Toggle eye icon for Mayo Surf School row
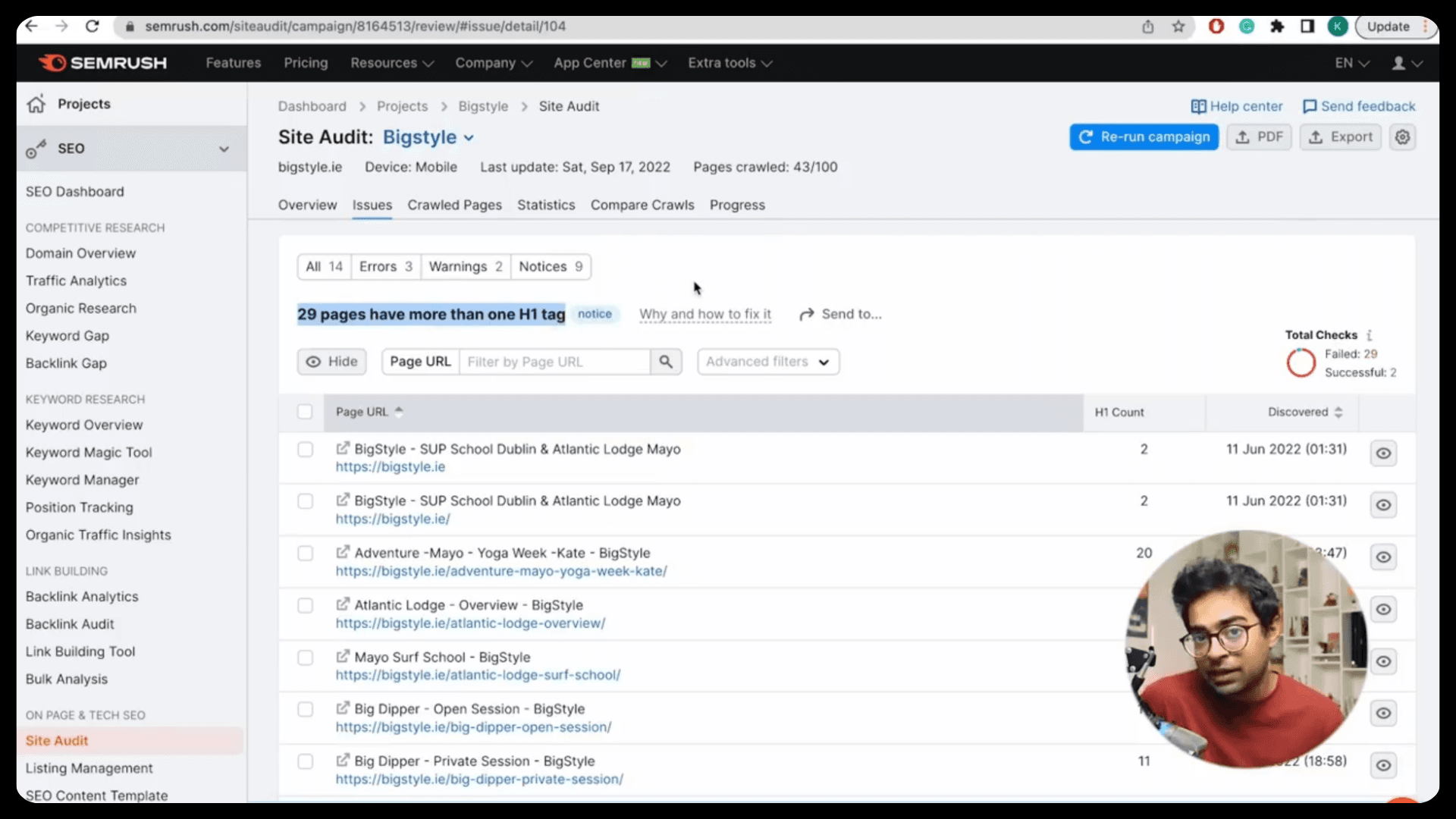This screenshot has width=1456, height=819. point(1383,661)
